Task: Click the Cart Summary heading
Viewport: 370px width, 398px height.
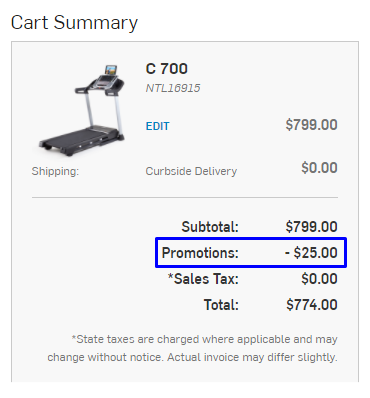Action: (74, 23)
